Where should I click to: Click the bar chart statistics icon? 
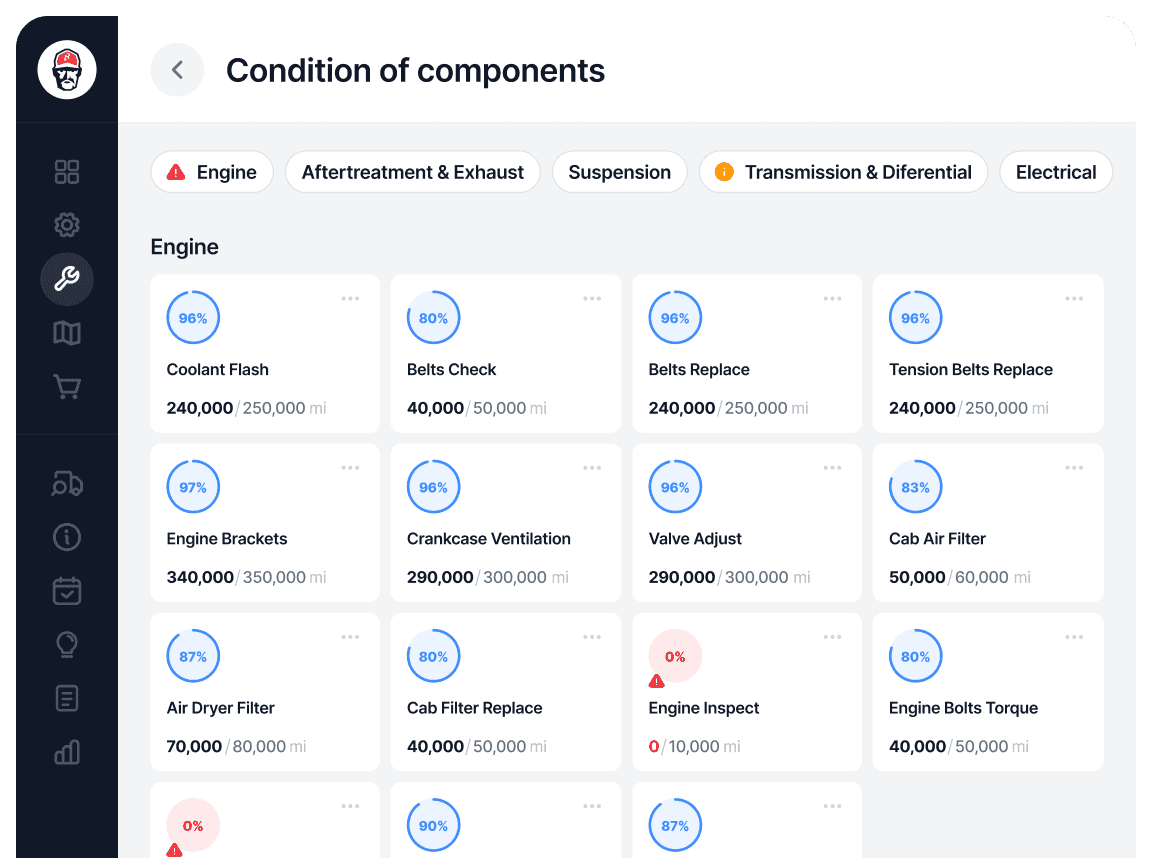(x=66, y=753)
